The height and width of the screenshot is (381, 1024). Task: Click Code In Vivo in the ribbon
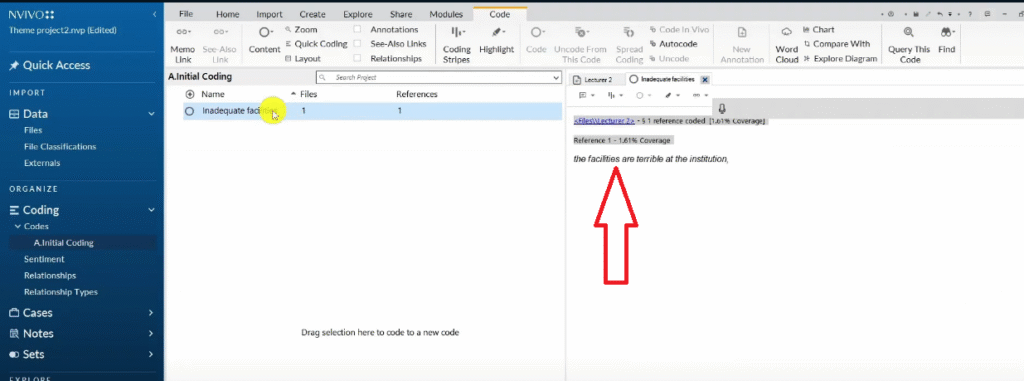pyautogui.click(x=680, y=29)
